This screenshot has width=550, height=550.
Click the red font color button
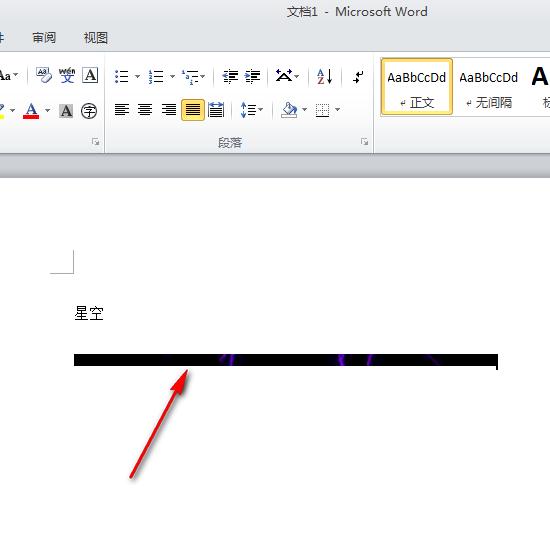[x=31, y=111]
